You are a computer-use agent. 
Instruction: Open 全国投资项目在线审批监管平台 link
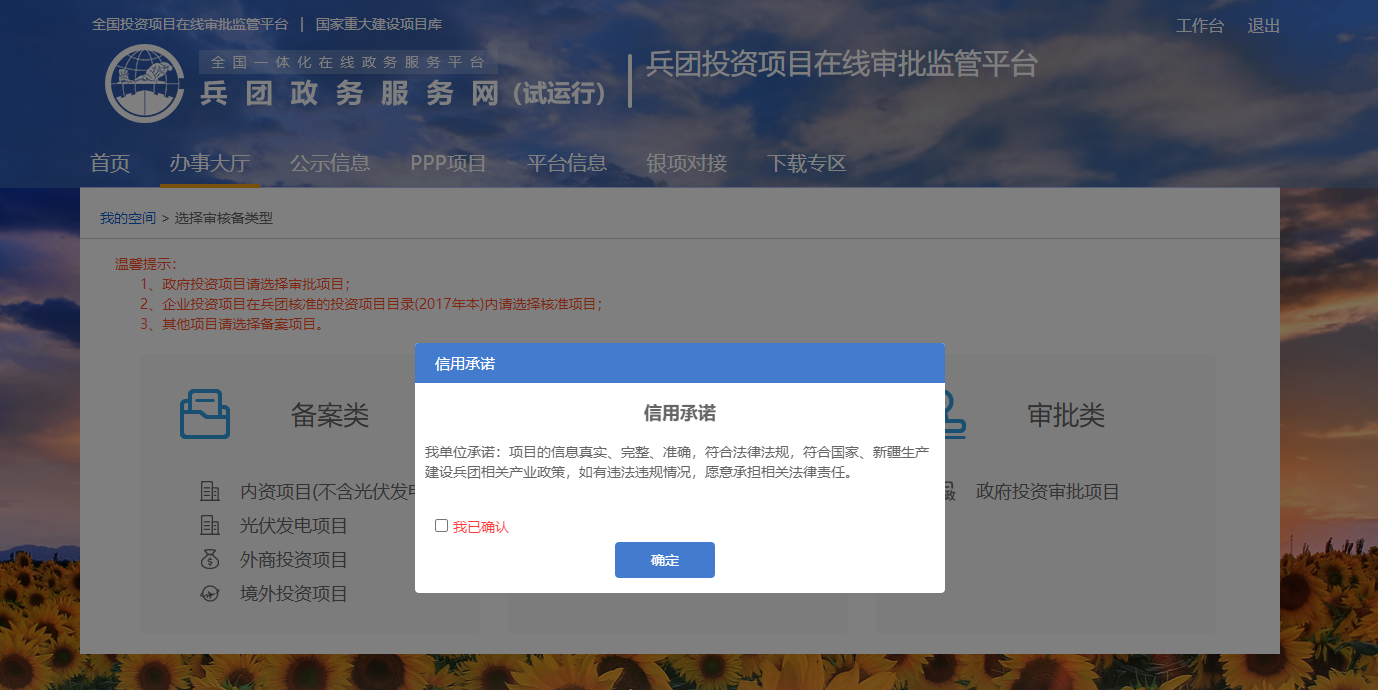coord(190,24)
